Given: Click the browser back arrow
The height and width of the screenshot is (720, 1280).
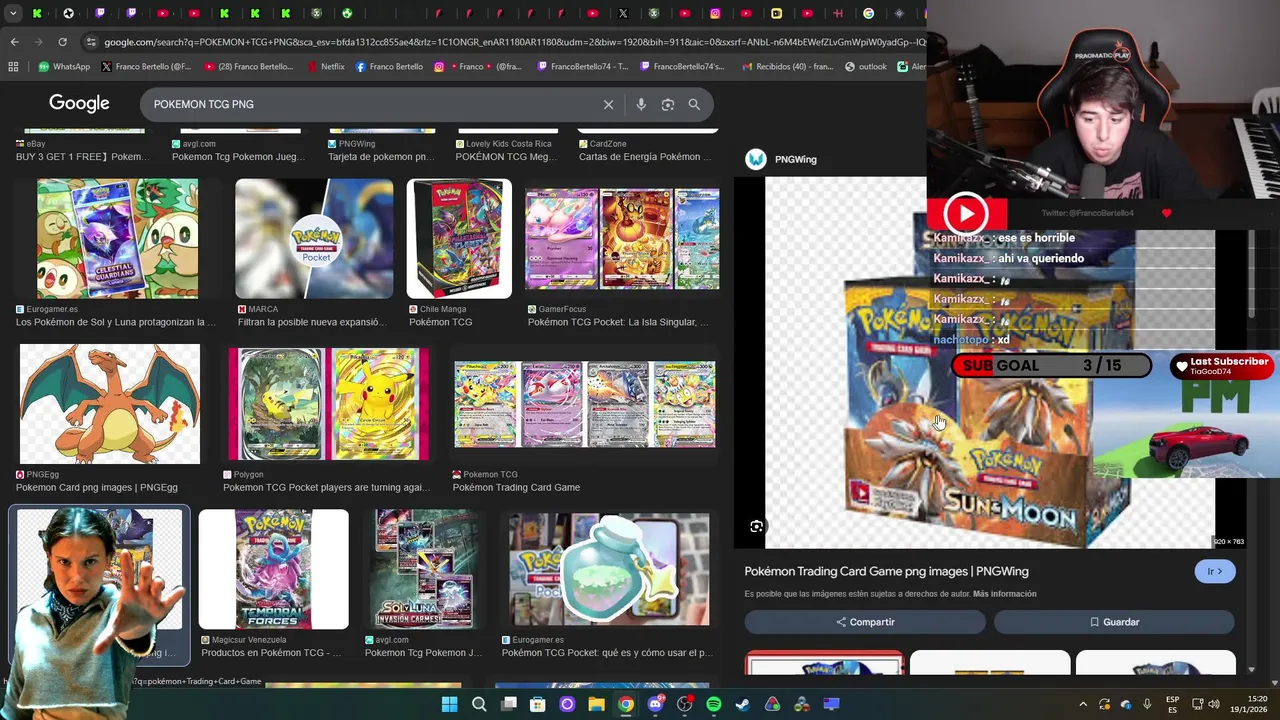Looking at the screenshot, I should (x=14, y=42).
